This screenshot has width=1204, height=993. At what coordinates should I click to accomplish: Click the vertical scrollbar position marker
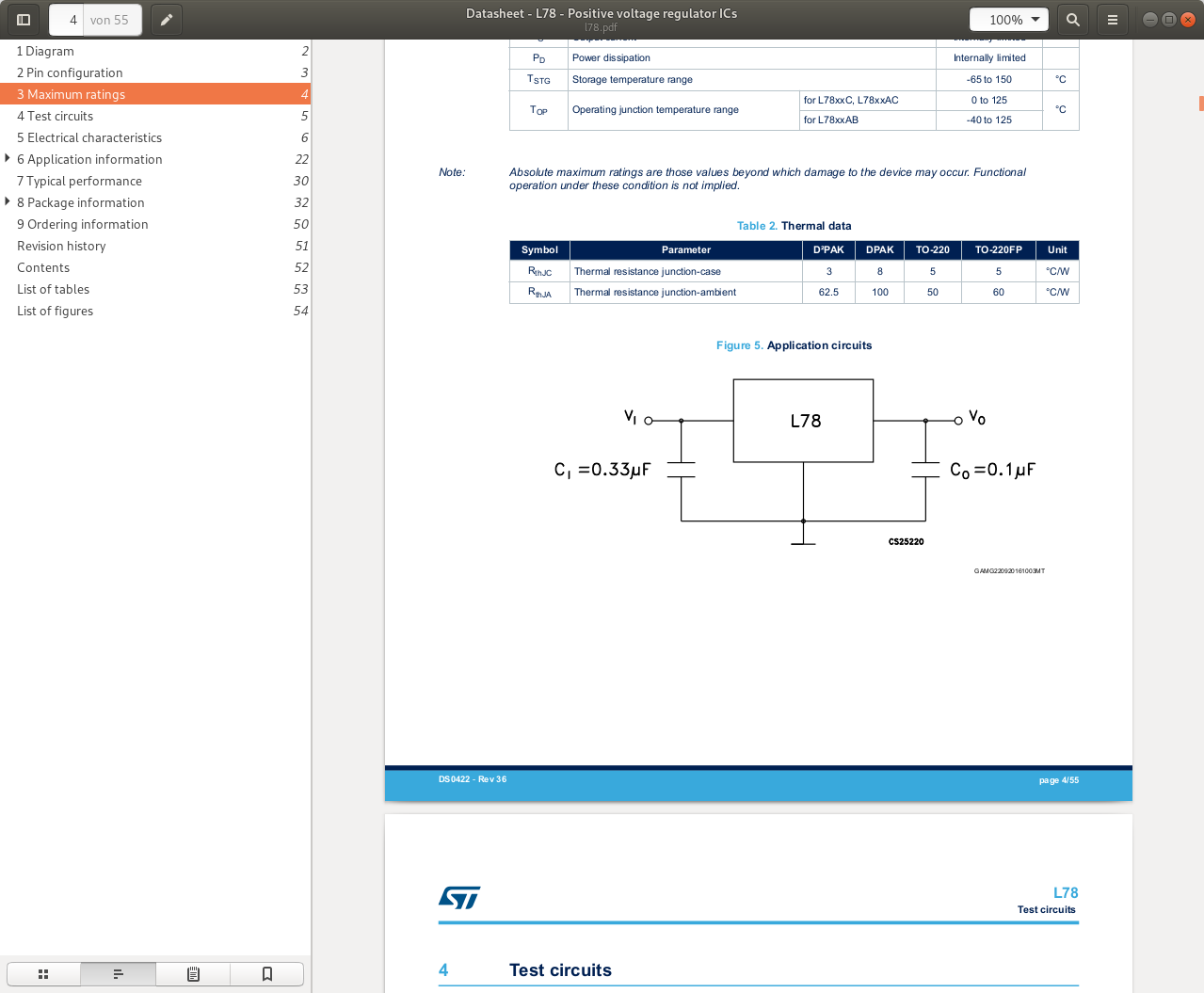[x=1201, y=104]
